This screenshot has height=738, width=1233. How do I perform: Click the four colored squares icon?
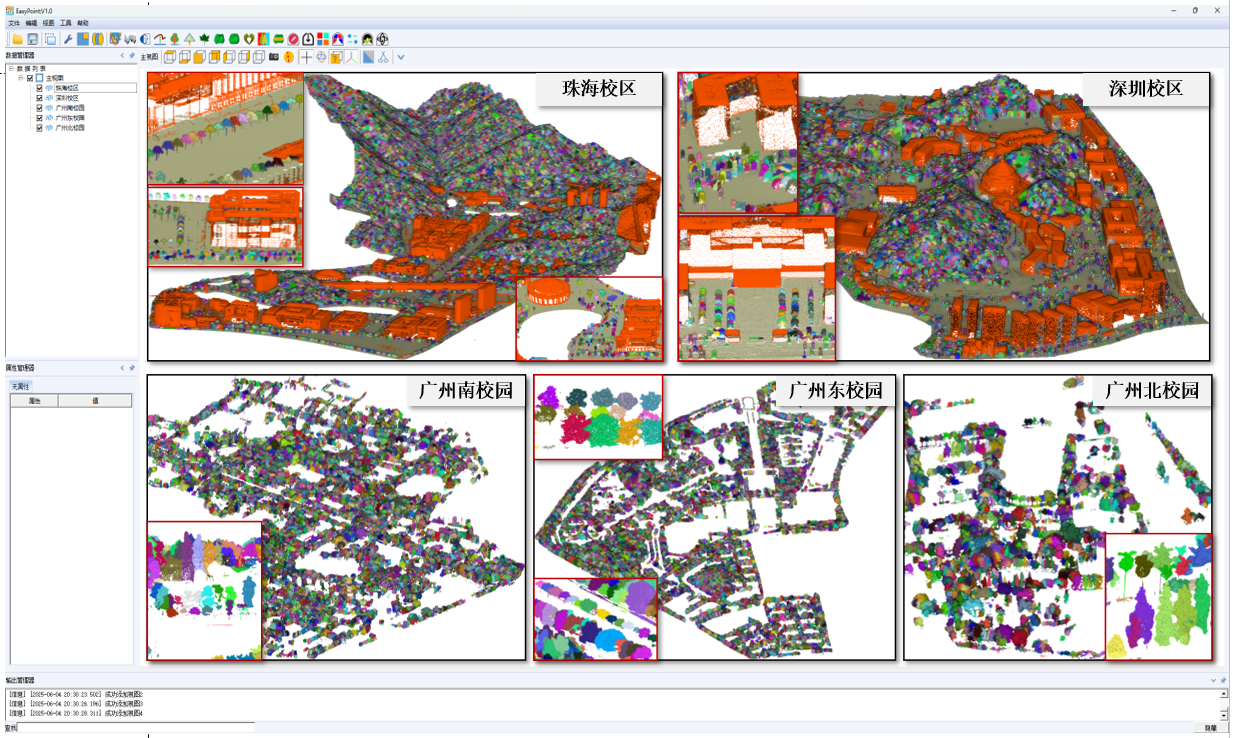322,39
